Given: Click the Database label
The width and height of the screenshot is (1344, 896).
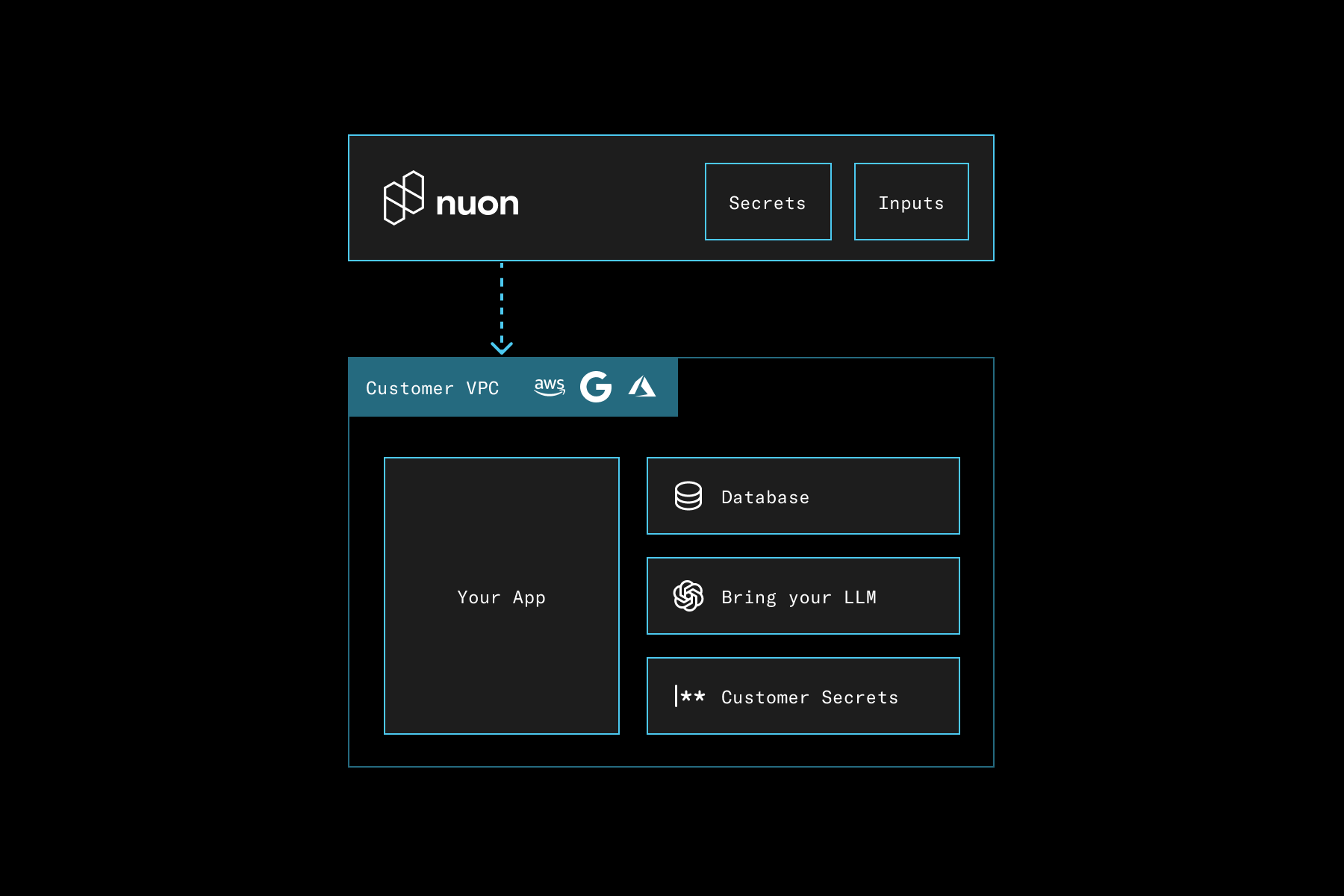Looking at the screenshot, I should (765, 497).
